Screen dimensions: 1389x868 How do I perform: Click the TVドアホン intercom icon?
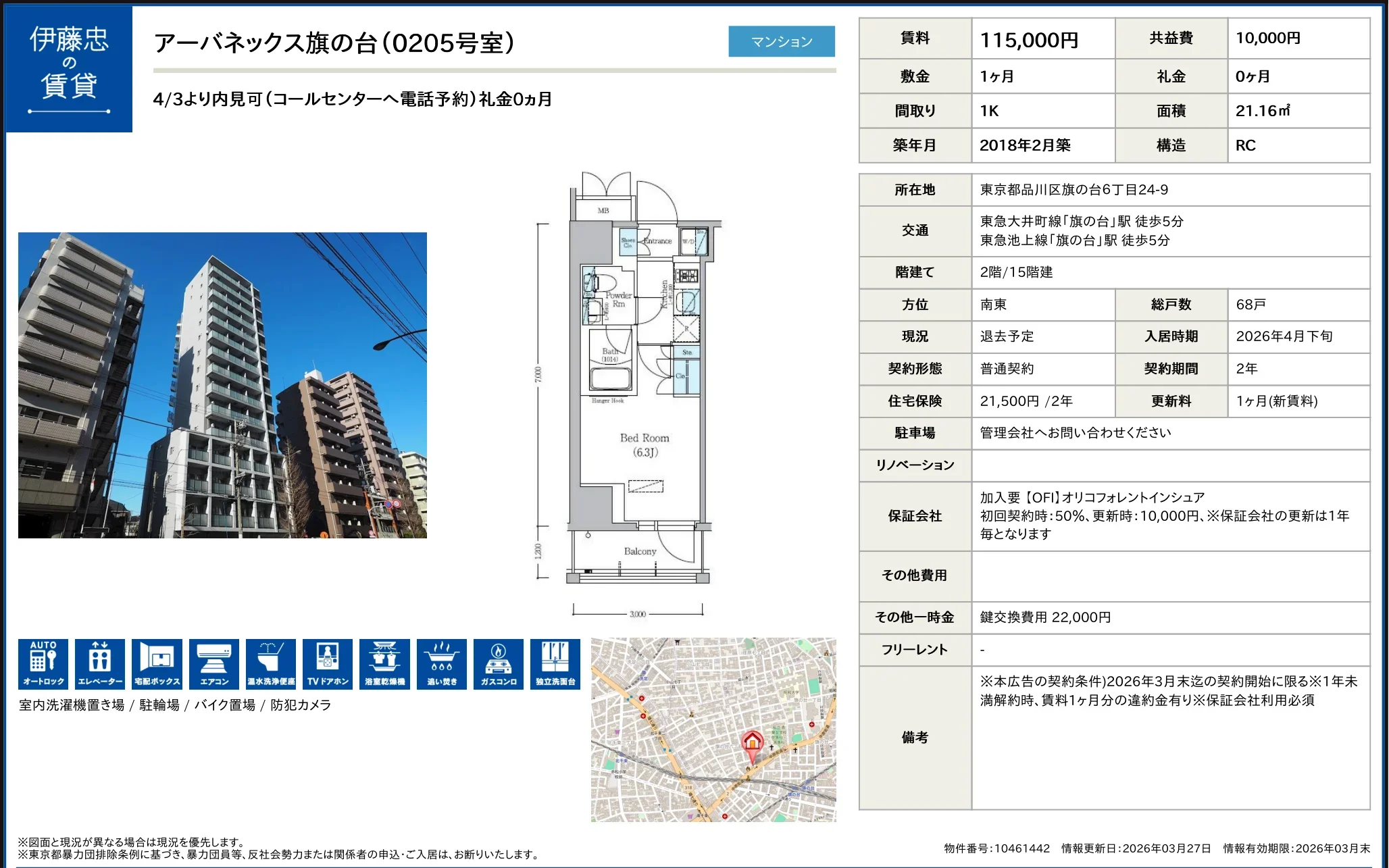(328, 663)
